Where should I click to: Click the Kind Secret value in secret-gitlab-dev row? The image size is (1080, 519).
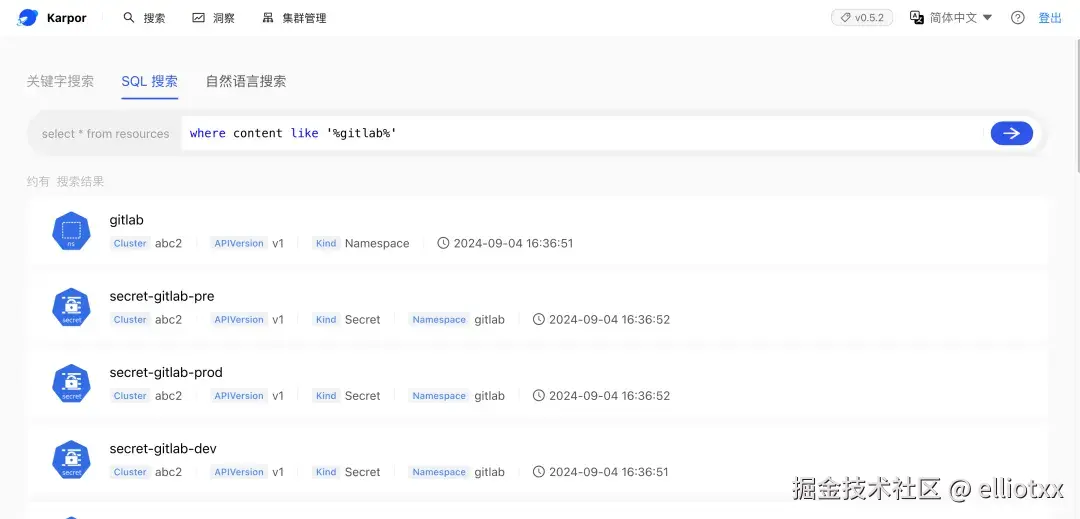click(x=362, y=472)
